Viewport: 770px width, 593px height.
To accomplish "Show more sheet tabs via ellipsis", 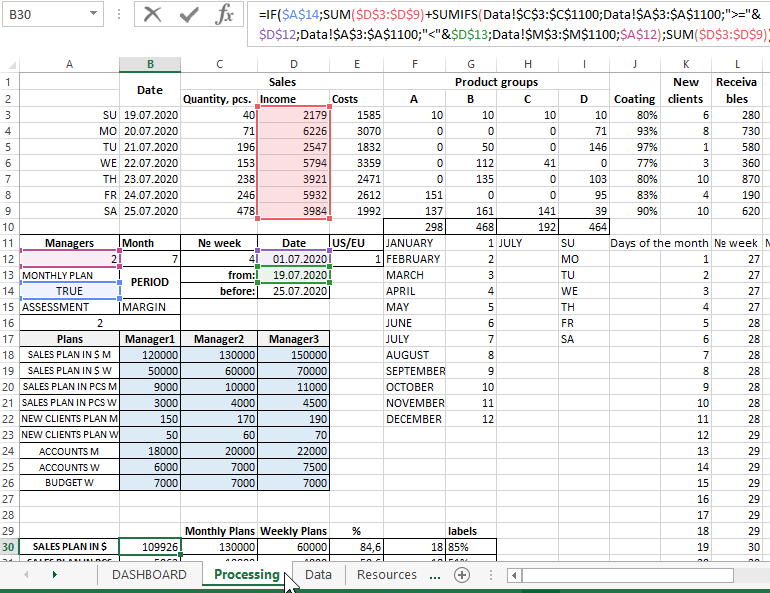I will click(x=435, y=575).
